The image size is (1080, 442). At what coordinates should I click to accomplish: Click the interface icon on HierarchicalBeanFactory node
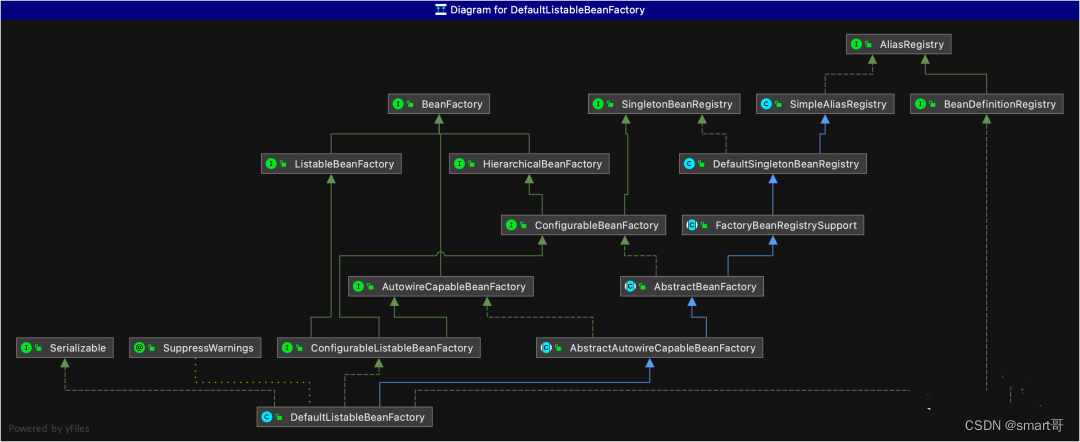pyautogui.click(x=460, y=164)
